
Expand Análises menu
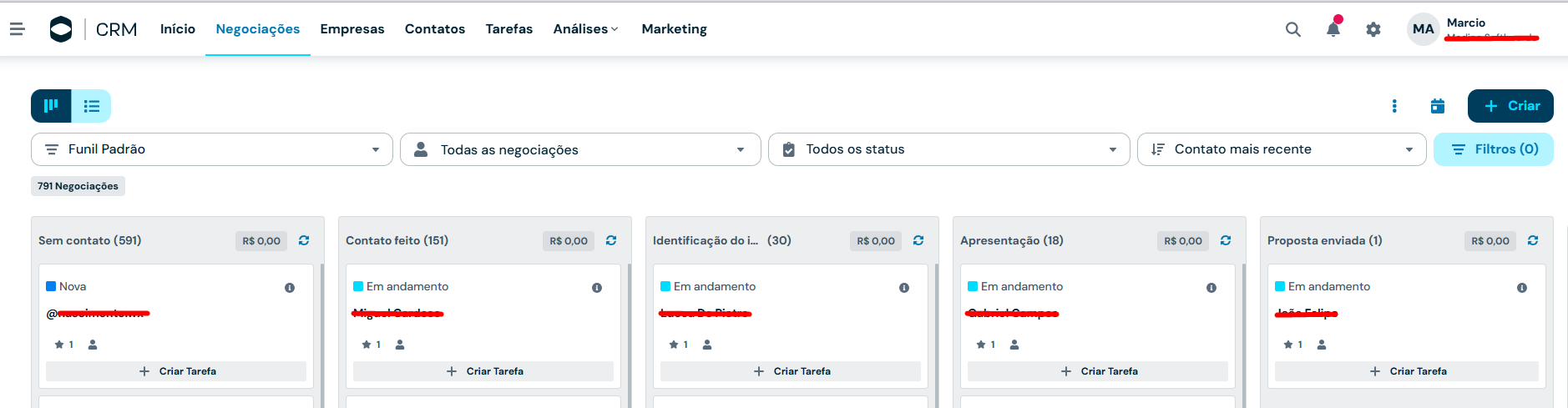[586, 29]
